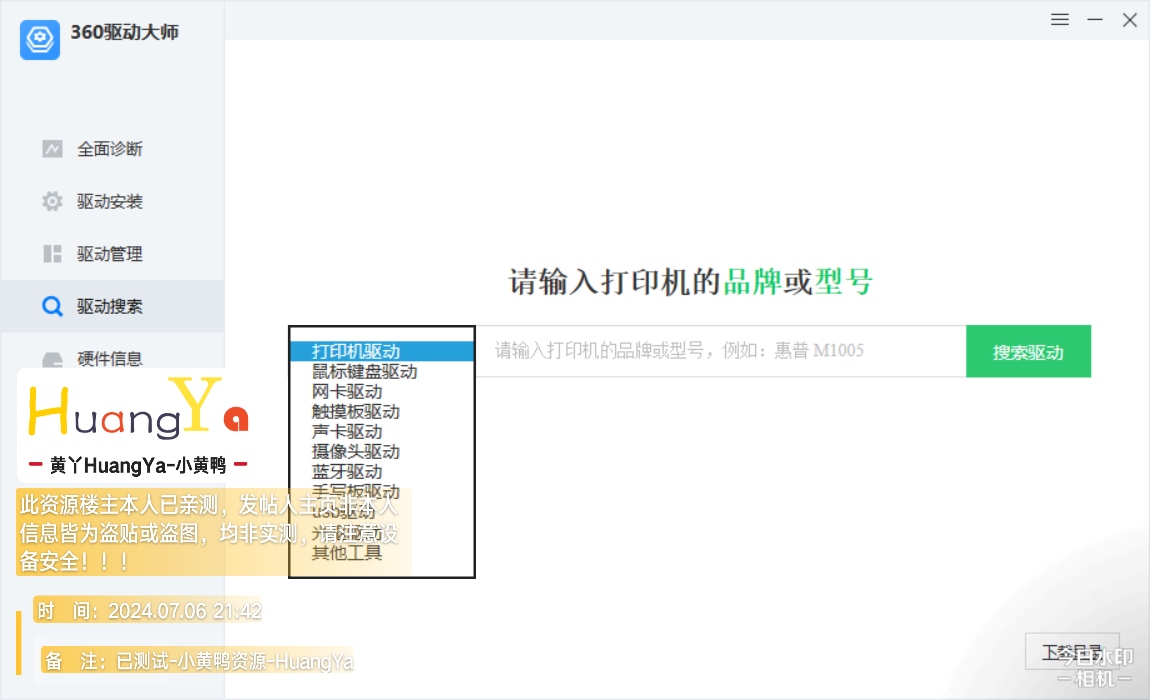Choose 手写板驱动 in the dropdown list
Viewport: 1150px width, 700px height.
coord(382,491)
